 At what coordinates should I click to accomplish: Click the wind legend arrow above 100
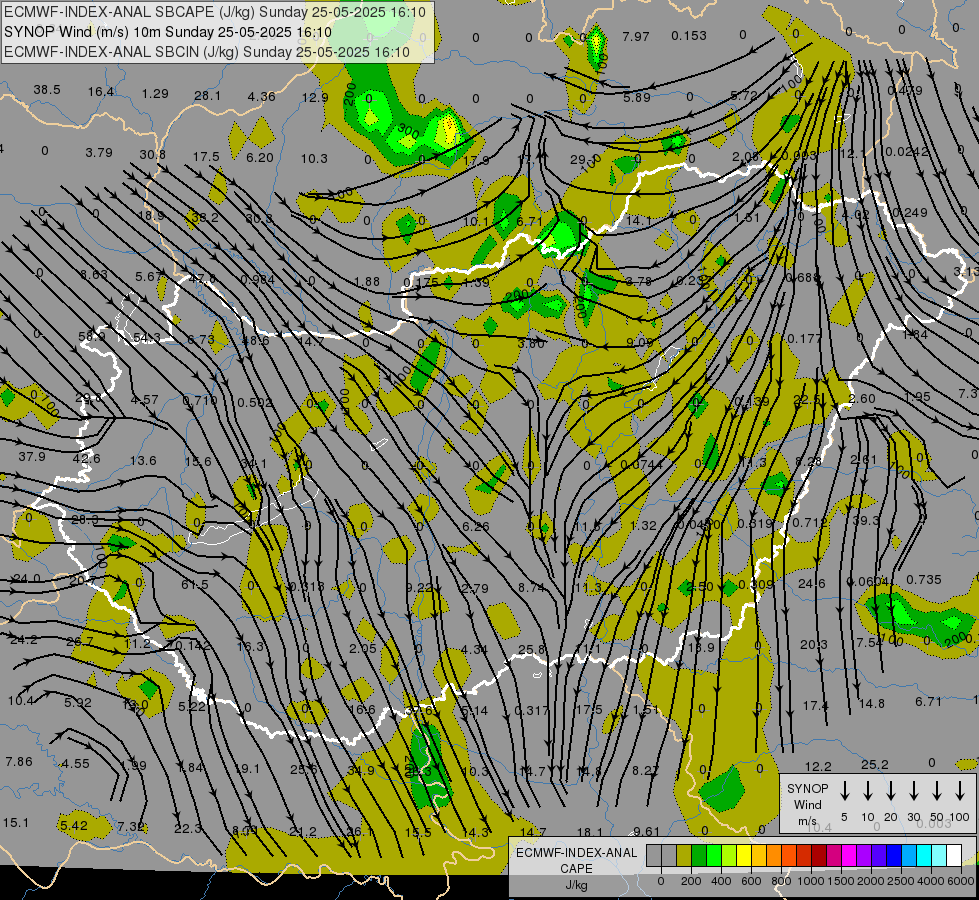[x=960, y=791]
